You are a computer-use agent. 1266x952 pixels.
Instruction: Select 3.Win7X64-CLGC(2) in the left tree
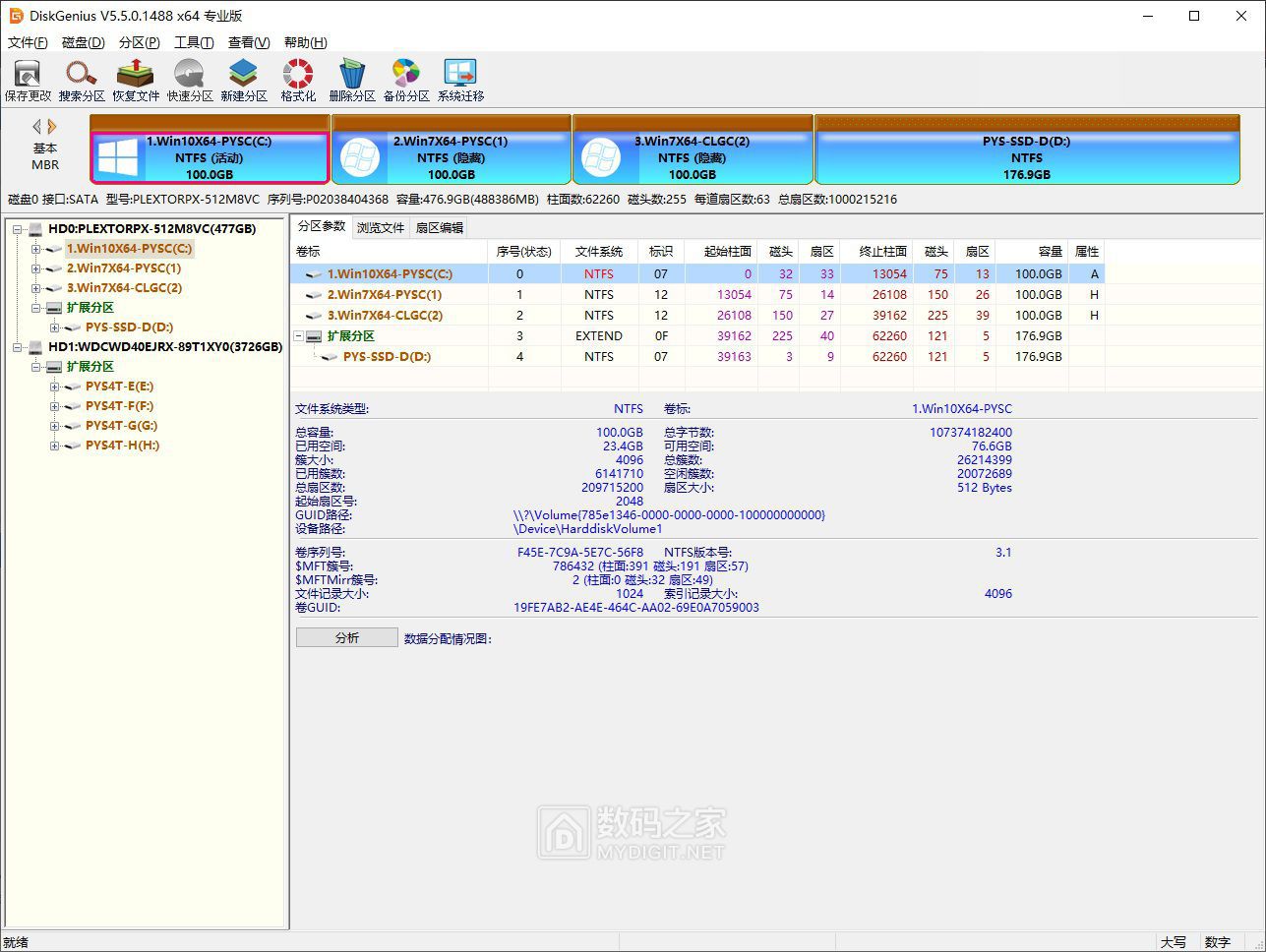(124, 288)
